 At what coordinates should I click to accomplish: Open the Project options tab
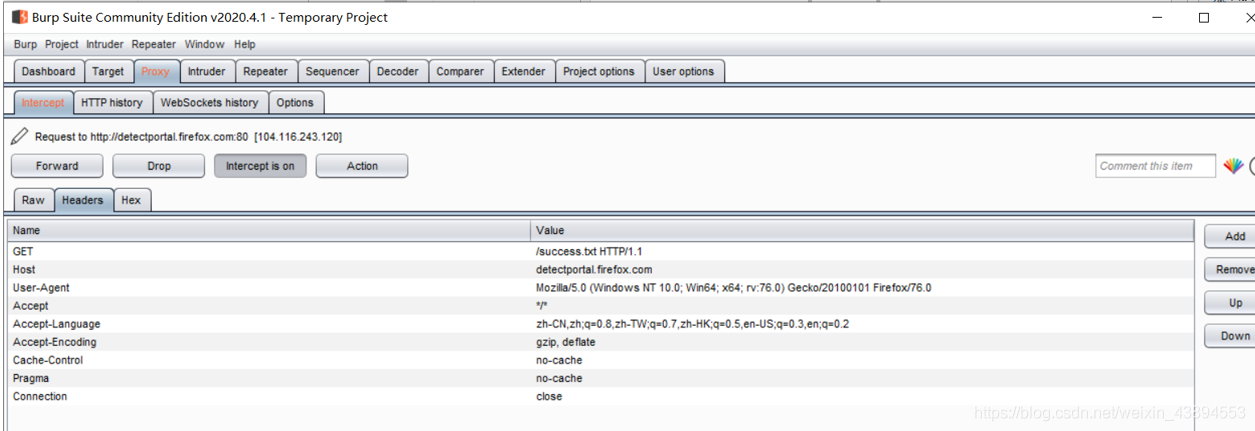(599, 72)
